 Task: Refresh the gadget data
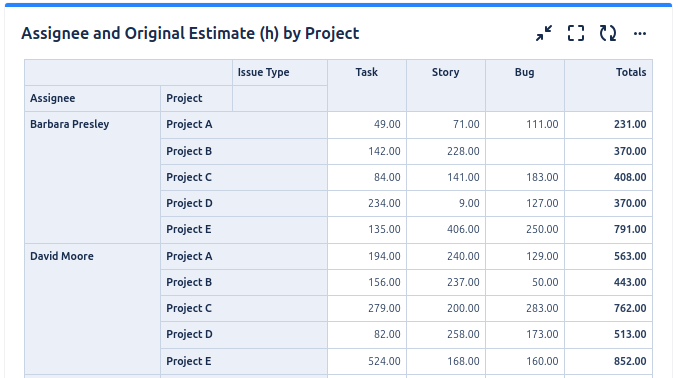pos(608,33)
